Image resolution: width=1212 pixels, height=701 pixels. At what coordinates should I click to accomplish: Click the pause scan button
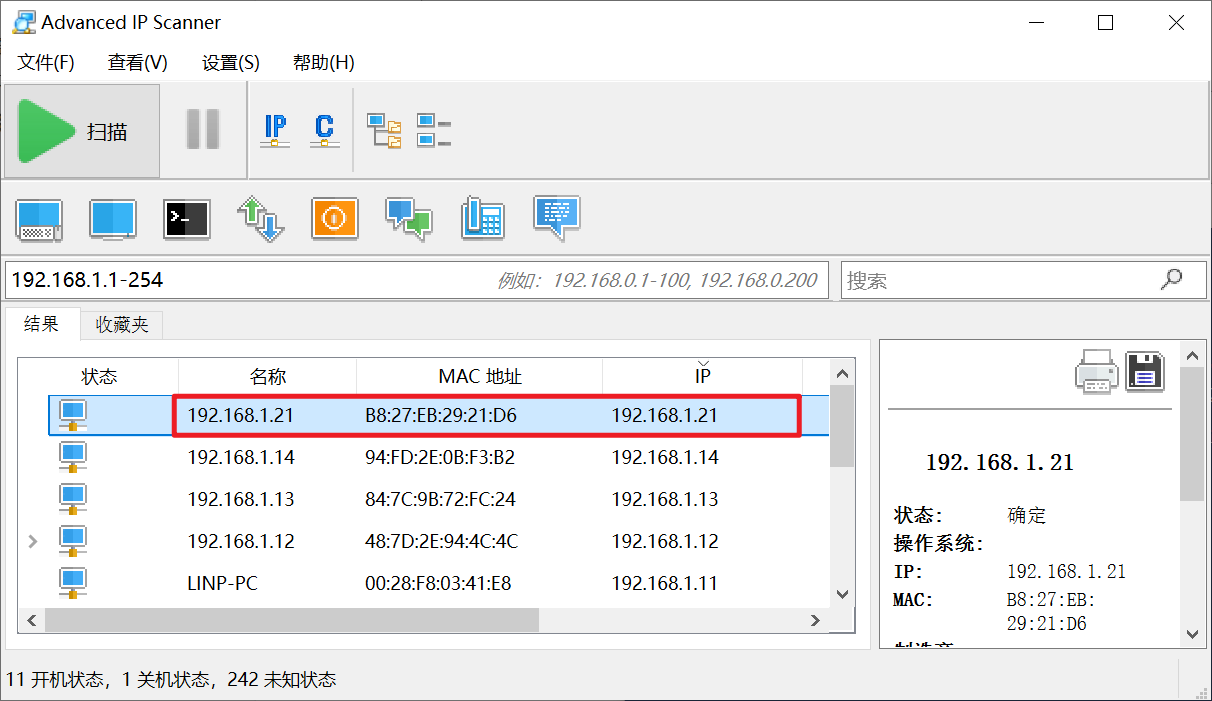tap(203, 130)
